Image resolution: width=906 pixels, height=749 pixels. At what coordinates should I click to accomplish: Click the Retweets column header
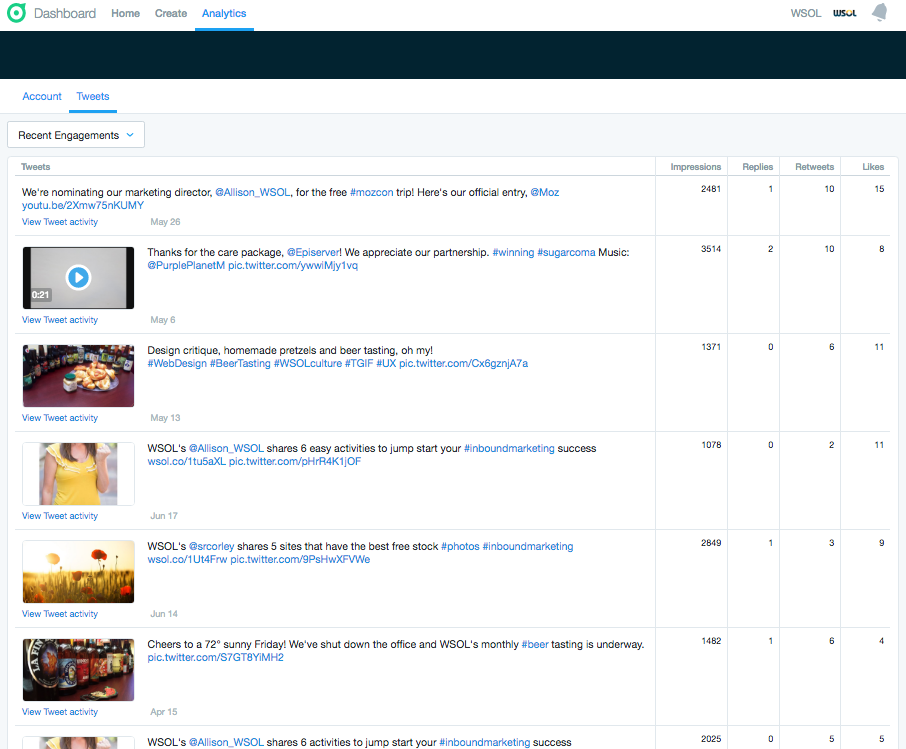click(x=814, y=167)
